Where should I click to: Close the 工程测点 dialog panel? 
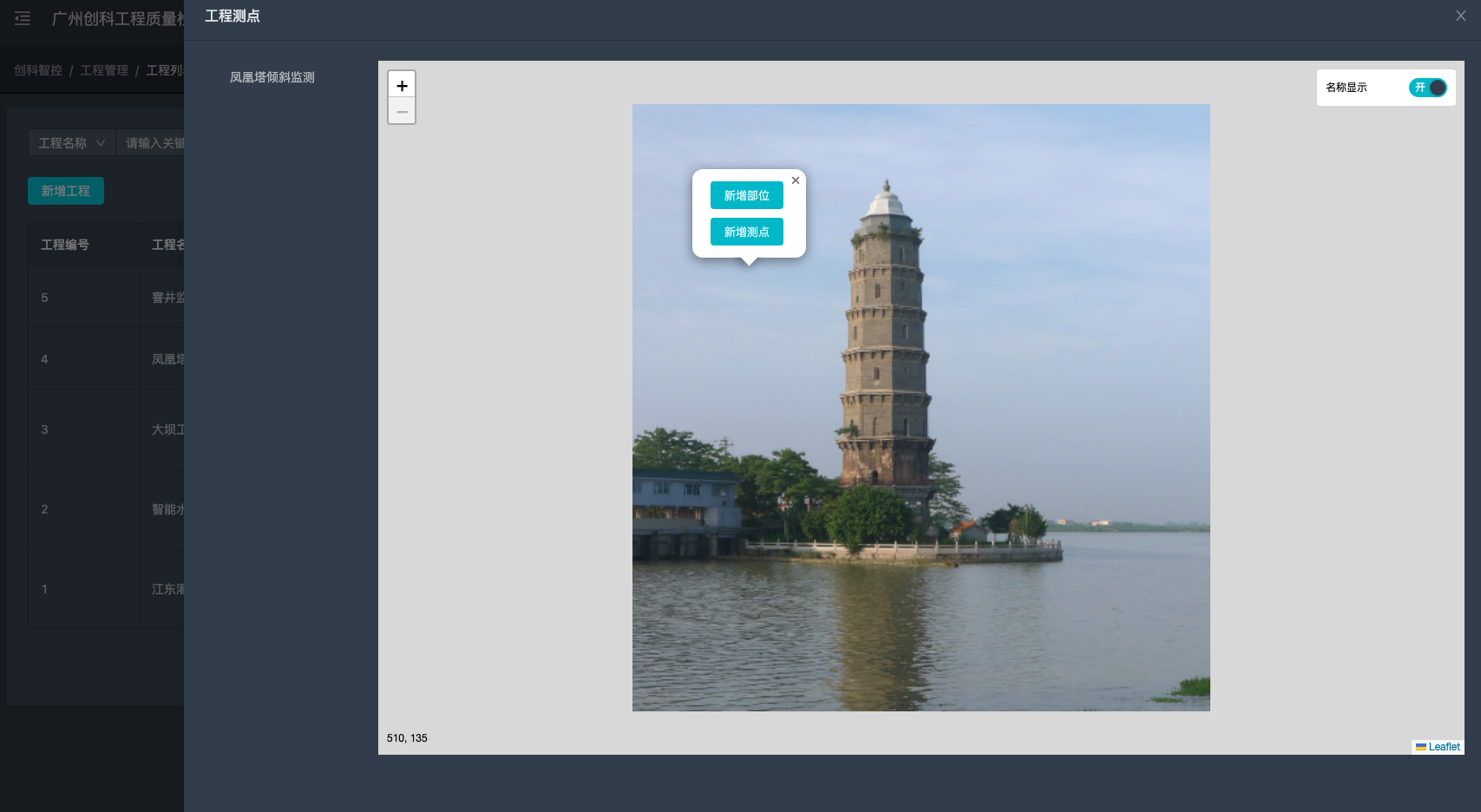tap(1461, 16)
